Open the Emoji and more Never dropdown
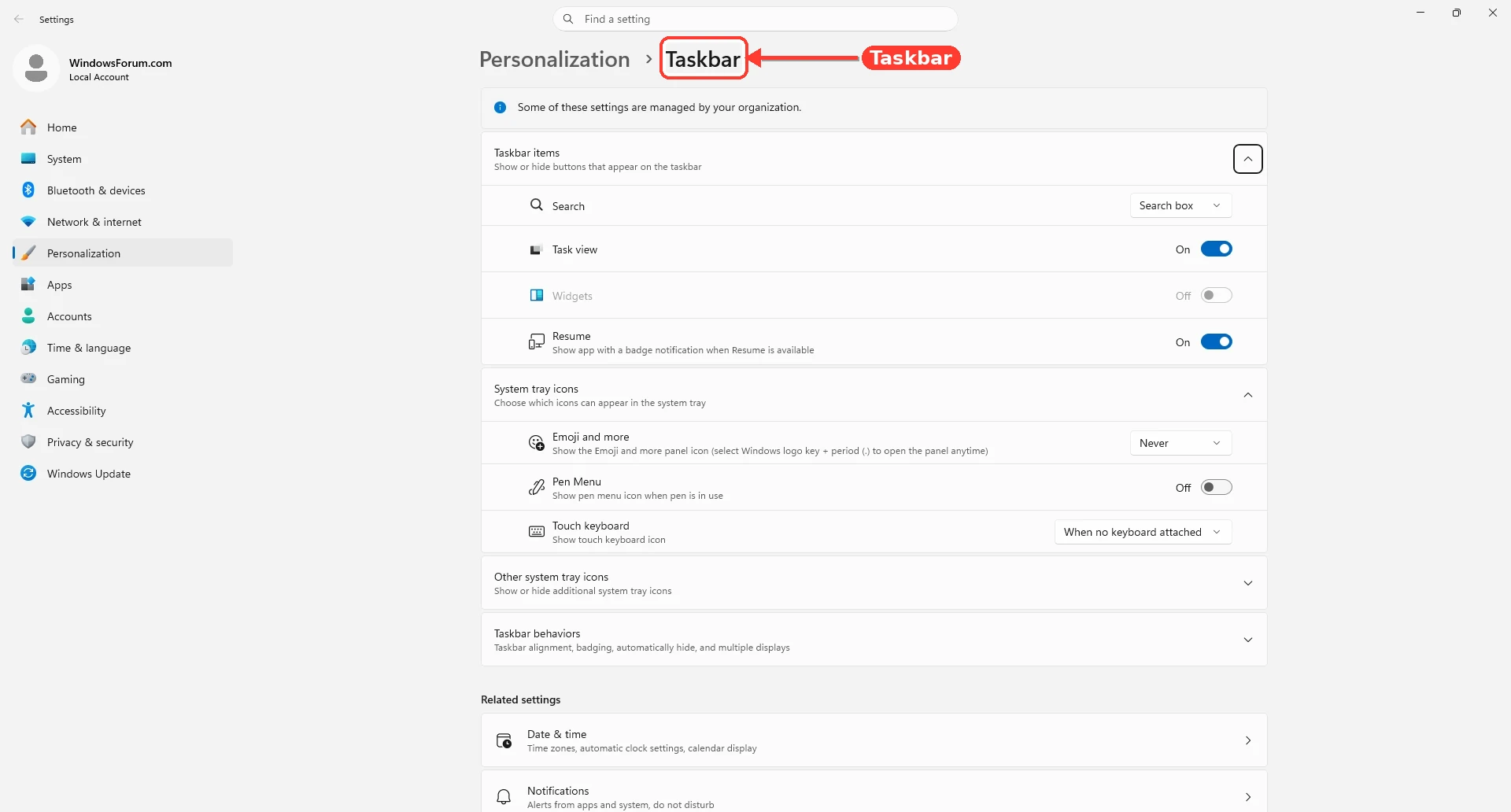 (x=1180, y=443)
